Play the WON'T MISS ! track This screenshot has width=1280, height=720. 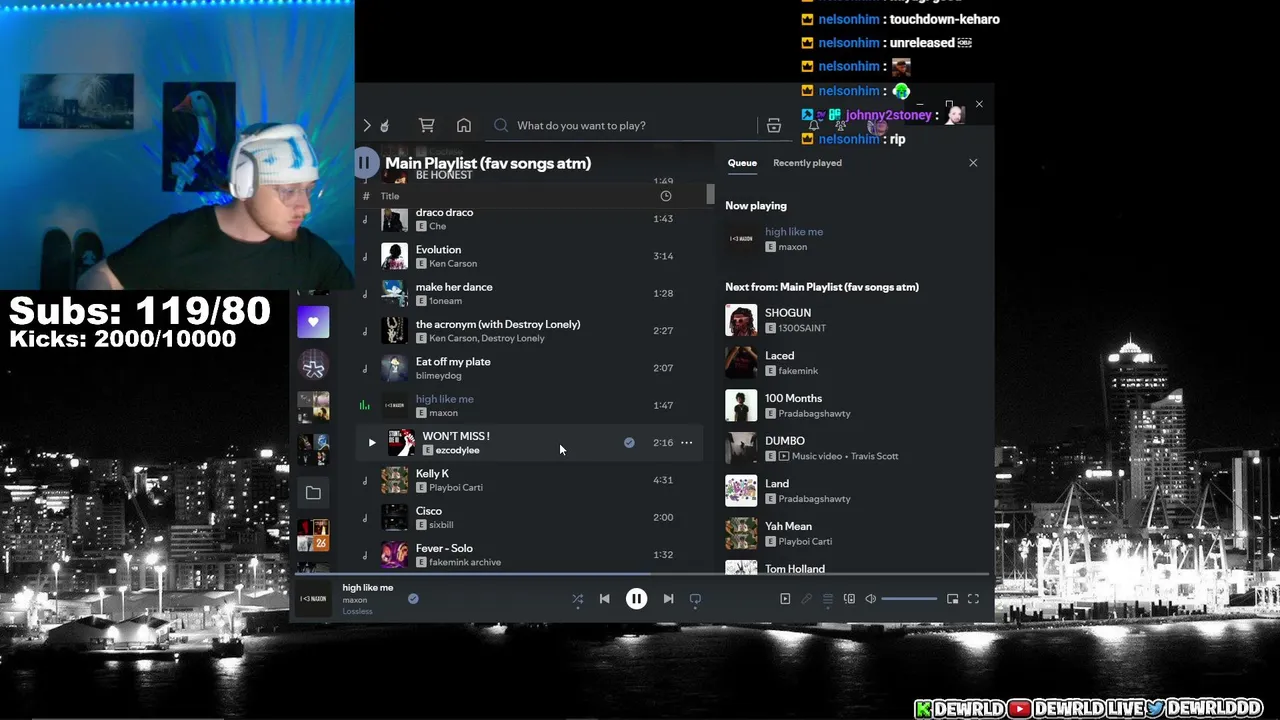[372, 442]
